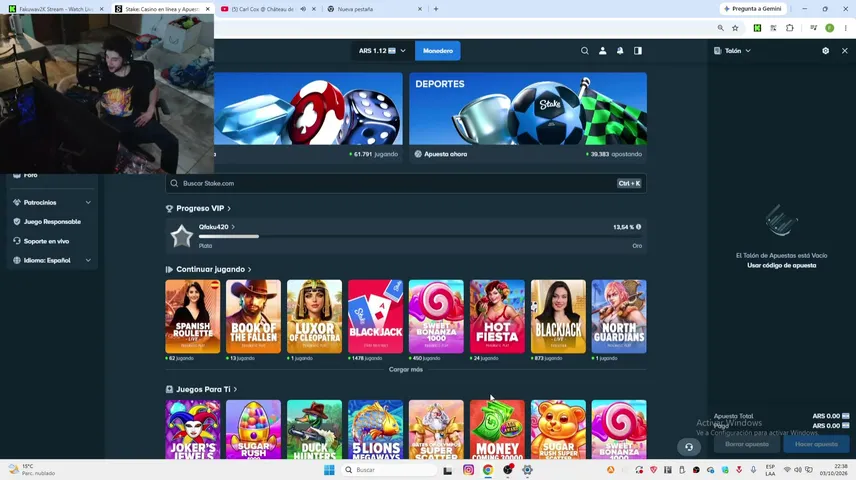Image resolution: width=856 pixels, height=480 pixels.
Task: Open the ARS 1.12 balance dropdown
Action: tap(382, 51)
